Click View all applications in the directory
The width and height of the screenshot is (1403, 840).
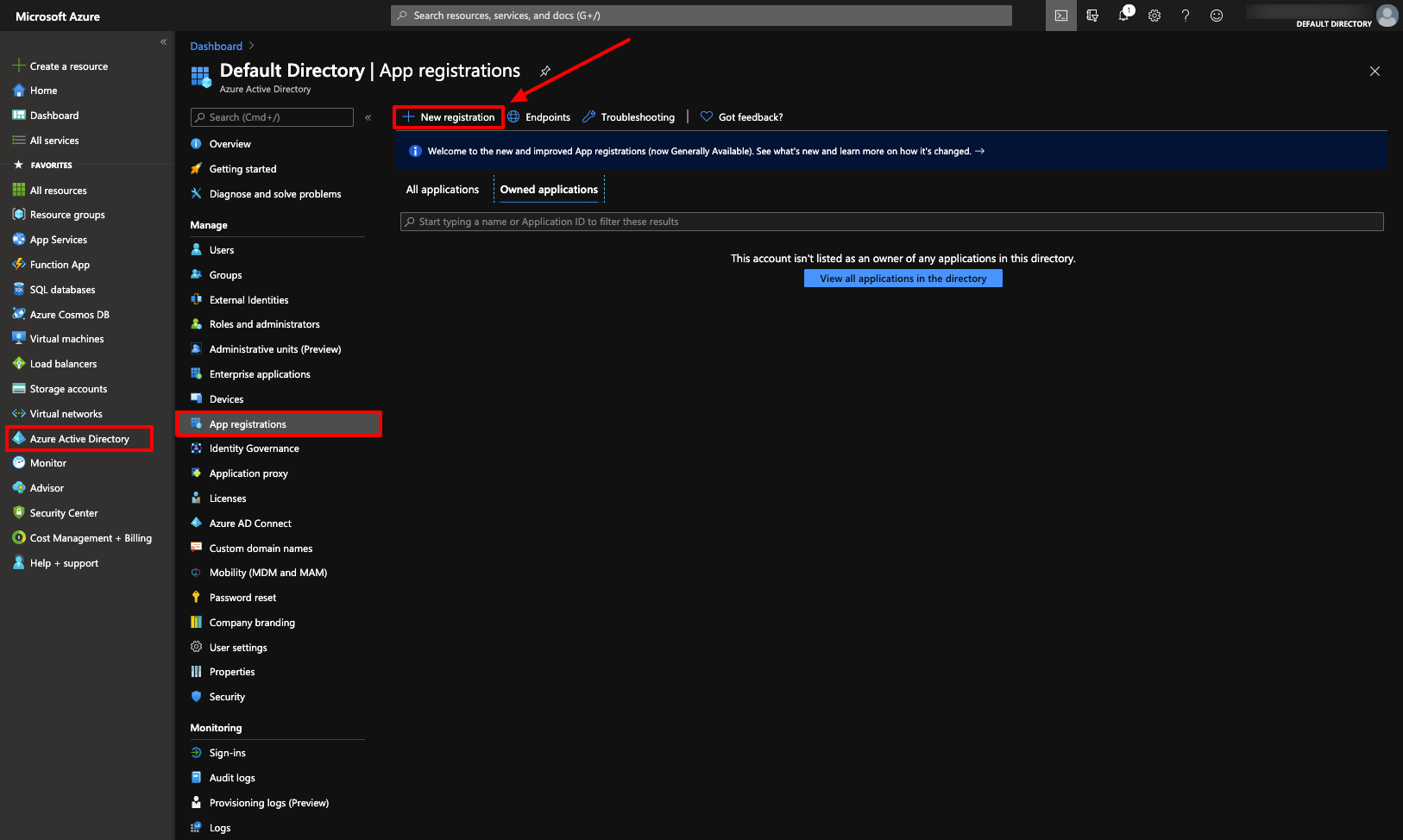click(903, 278)
